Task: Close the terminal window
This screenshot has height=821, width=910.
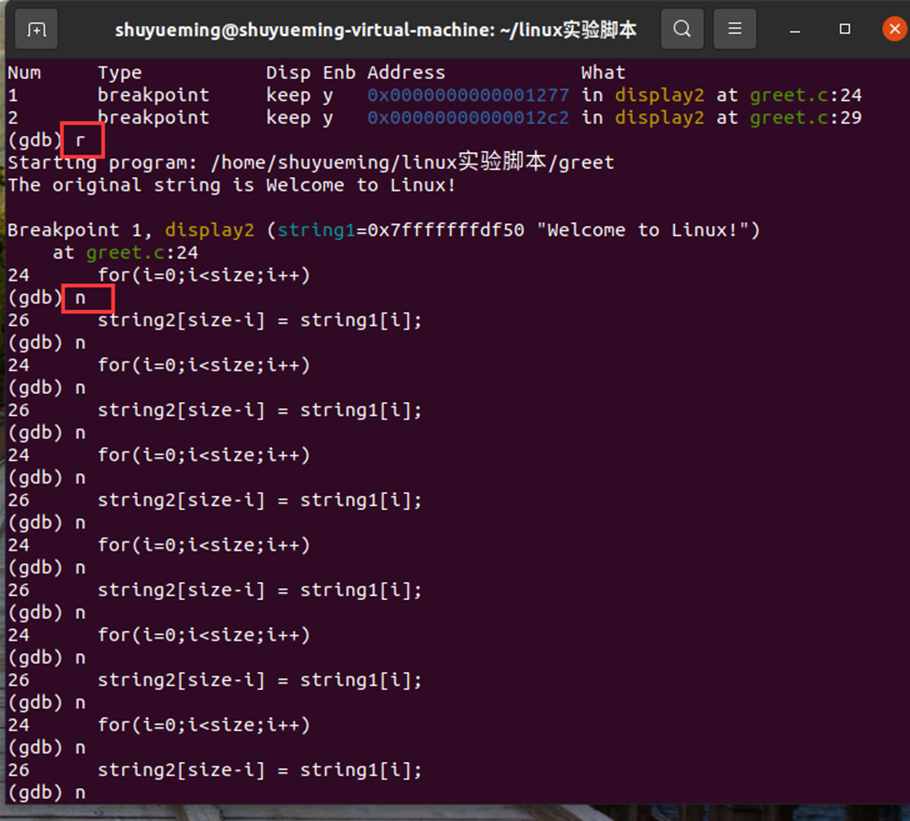Action: [894, 29]
